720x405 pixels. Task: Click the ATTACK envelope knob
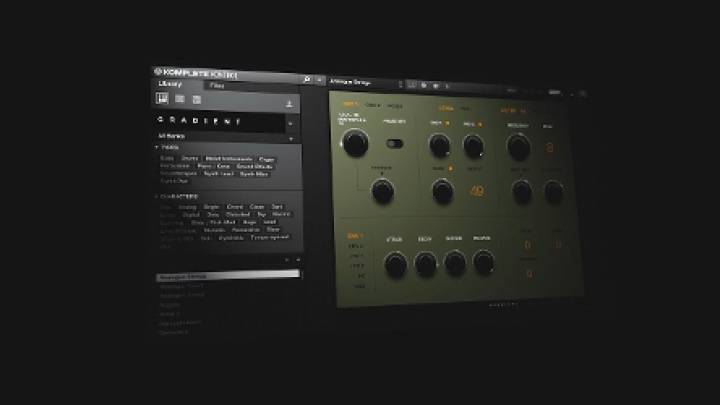395,264
